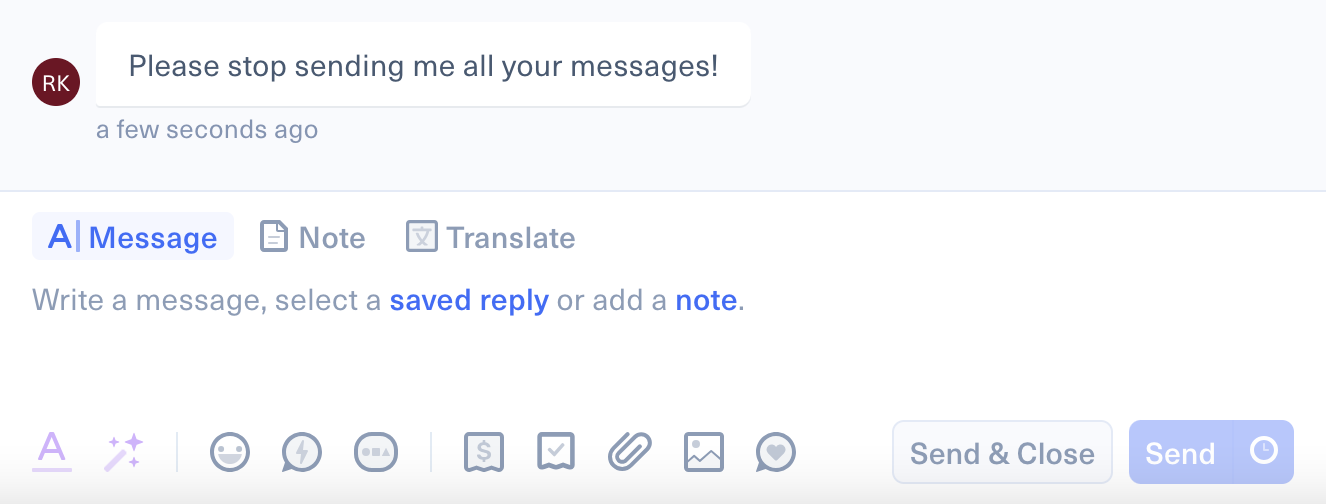The height and width of the screenshot is (504, 1326).
Task: Switch to the Note tab
Action: [x=313, y=237]
